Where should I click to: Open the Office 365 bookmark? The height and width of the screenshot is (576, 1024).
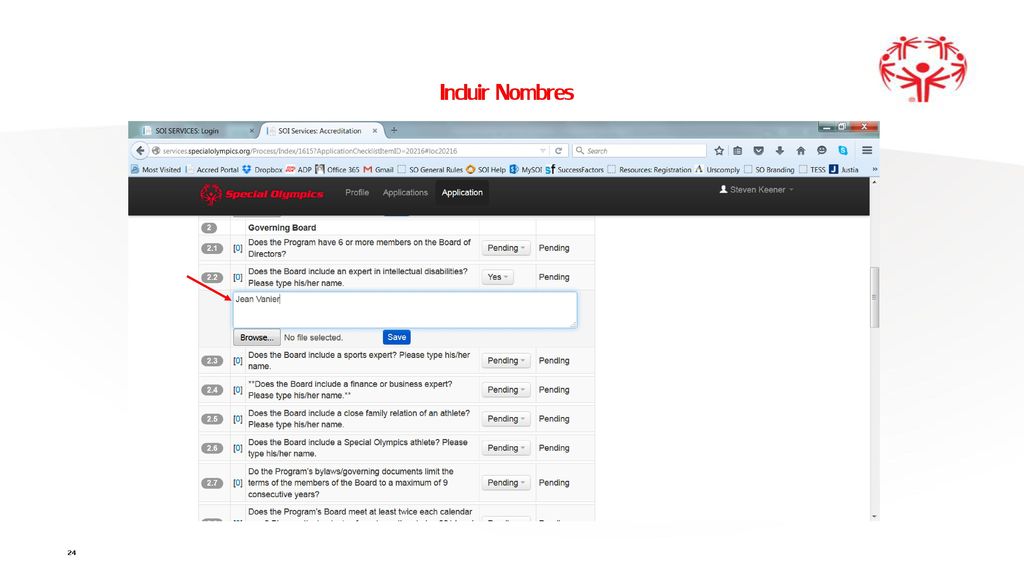click(x=337, y=170)
